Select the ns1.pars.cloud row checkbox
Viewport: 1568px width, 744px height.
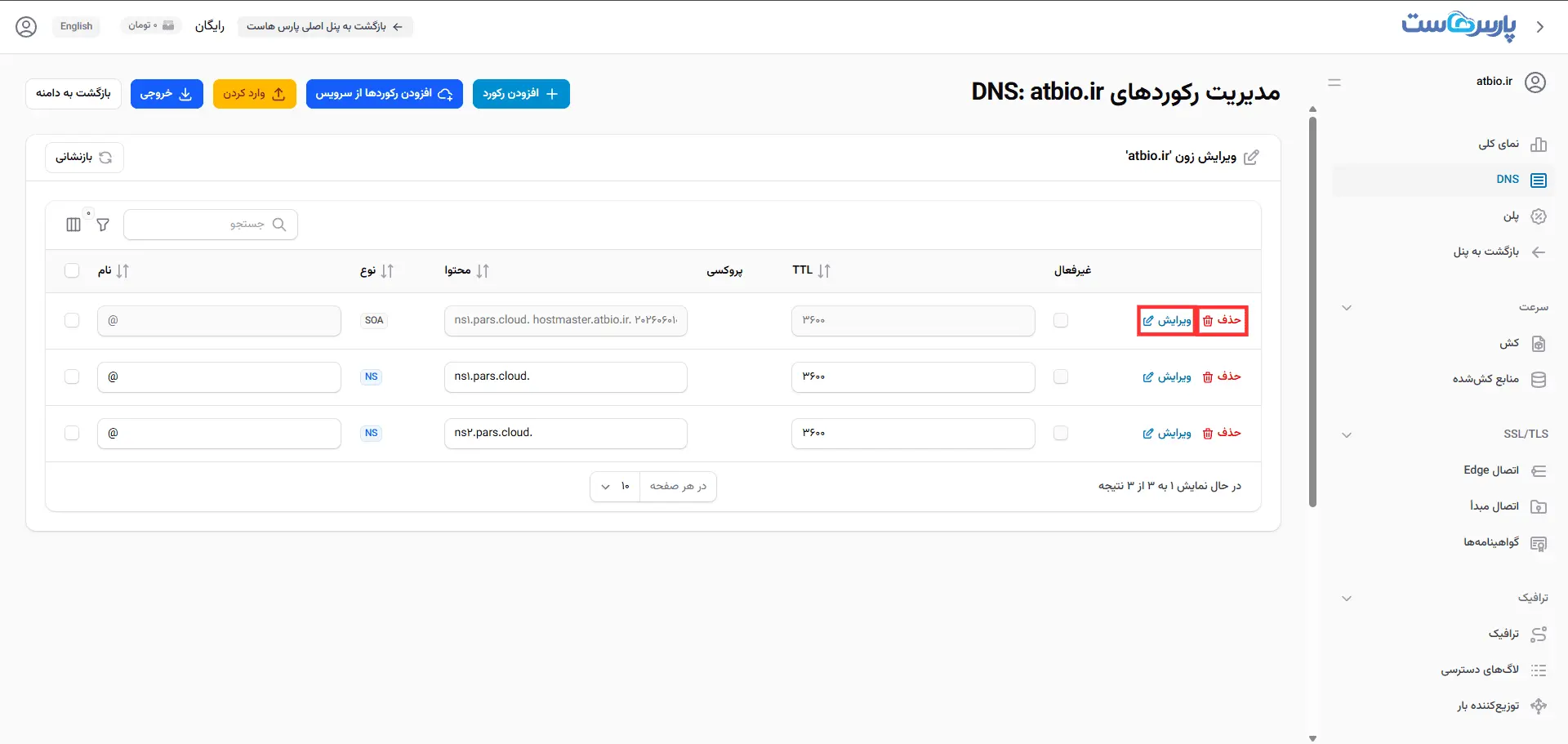72,377
